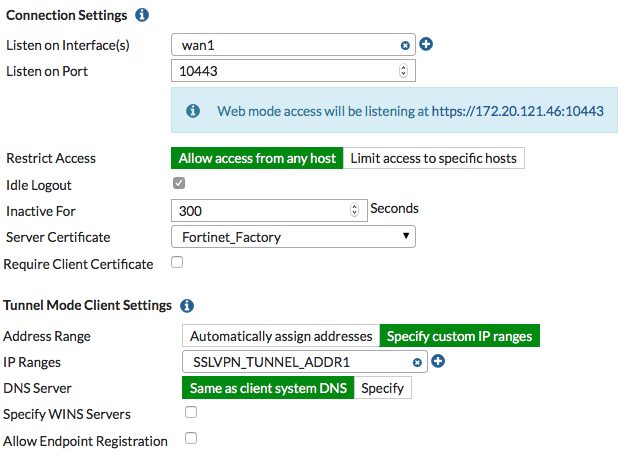The height and width of the screenshot is (455, 630).
Task: Remove wan1 from the interface list
Action: pos(405,46)
